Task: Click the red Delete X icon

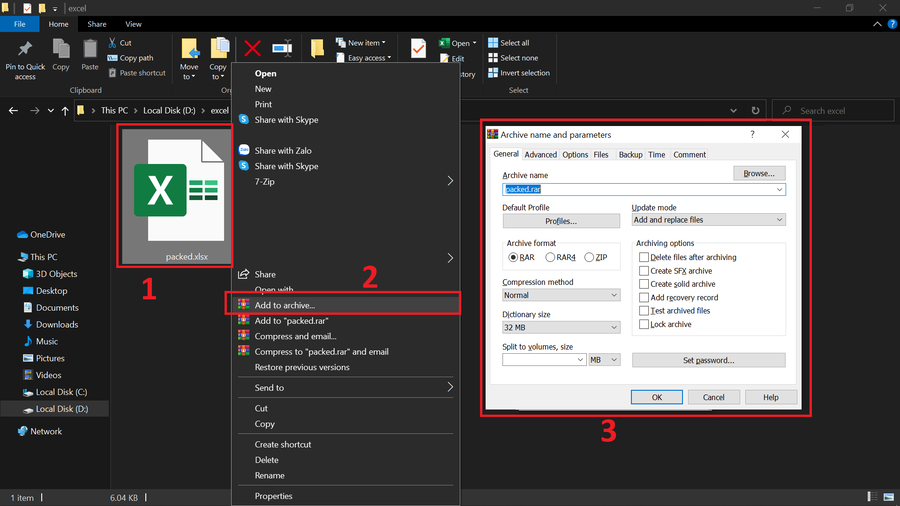Action: (253, 49)
